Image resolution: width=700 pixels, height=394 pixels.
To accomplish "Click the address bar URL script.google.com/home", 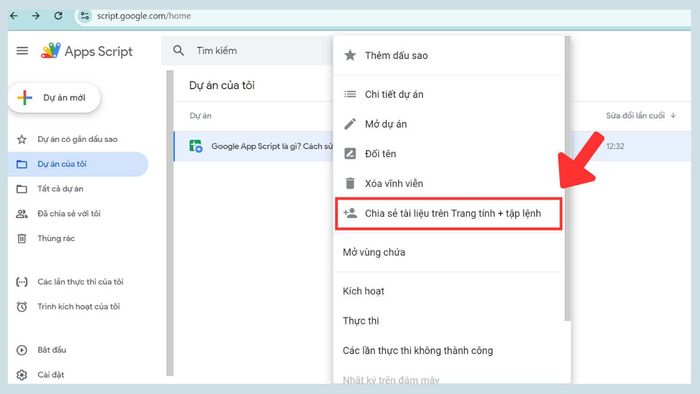I will [x=144, y=16].
